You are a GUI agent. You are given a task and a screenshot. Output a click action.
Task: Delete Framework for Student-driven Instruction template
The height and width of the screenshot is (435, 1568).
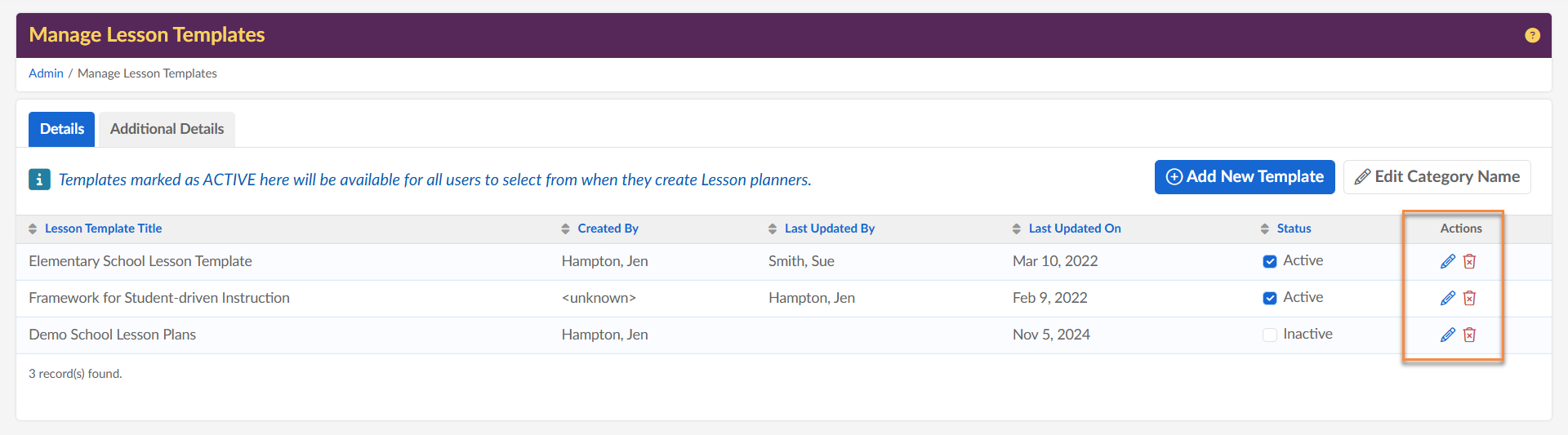point(1469,298)
